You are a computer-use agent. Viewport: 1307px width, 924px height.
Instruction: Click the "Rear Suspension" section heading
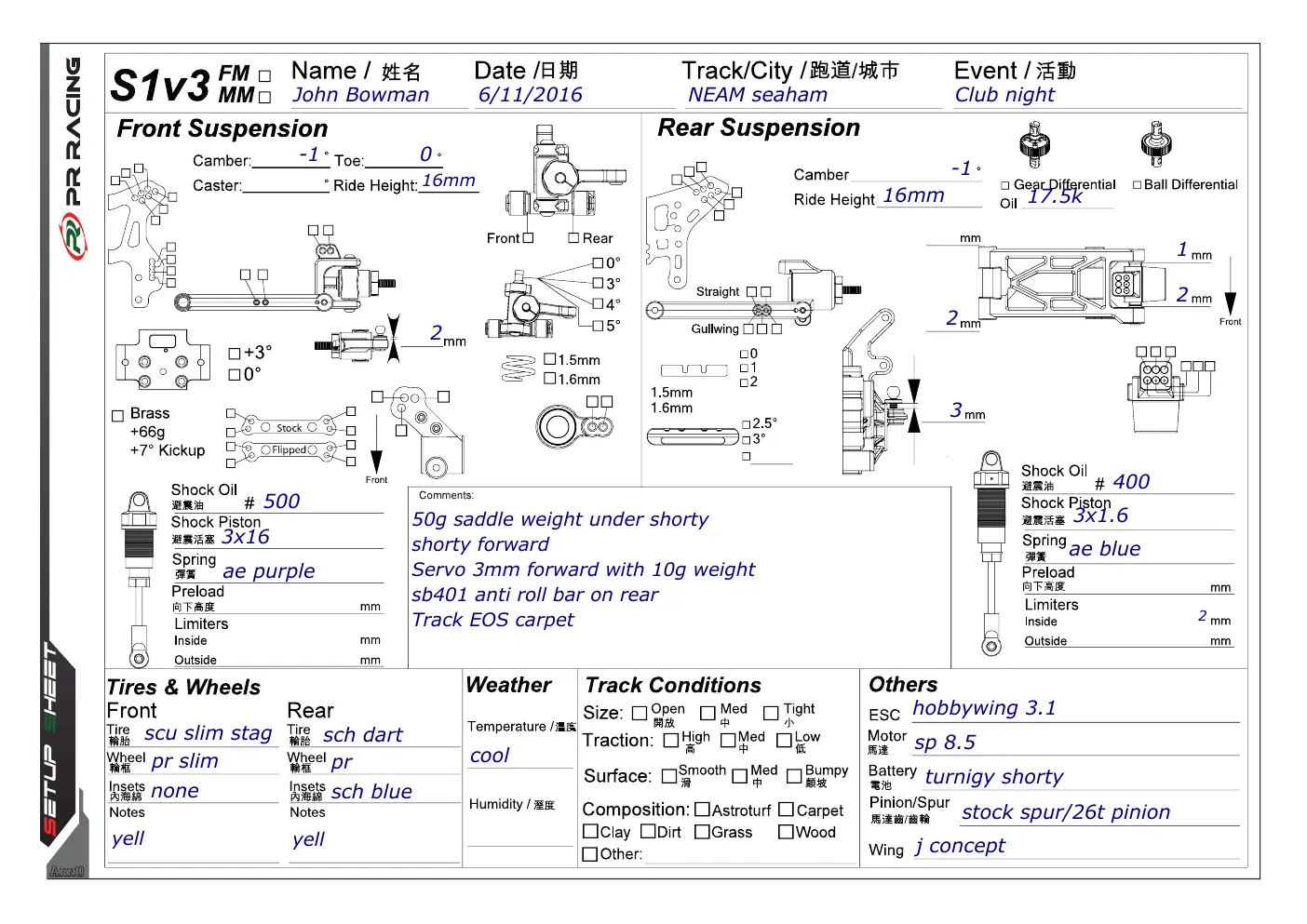click(759, 127)
